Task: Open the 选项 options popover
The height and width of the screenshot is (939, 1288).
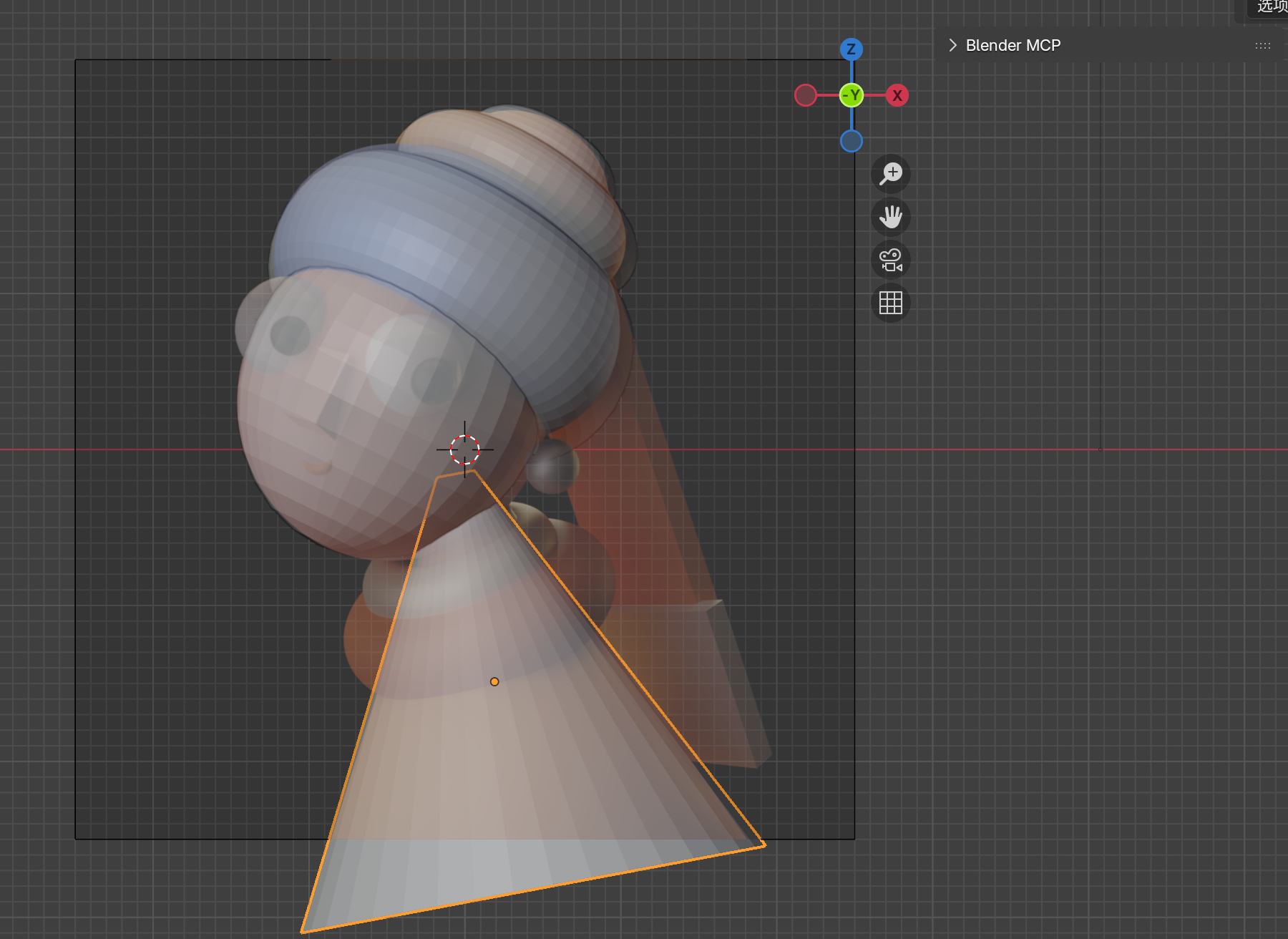Action: point(1272,9)
